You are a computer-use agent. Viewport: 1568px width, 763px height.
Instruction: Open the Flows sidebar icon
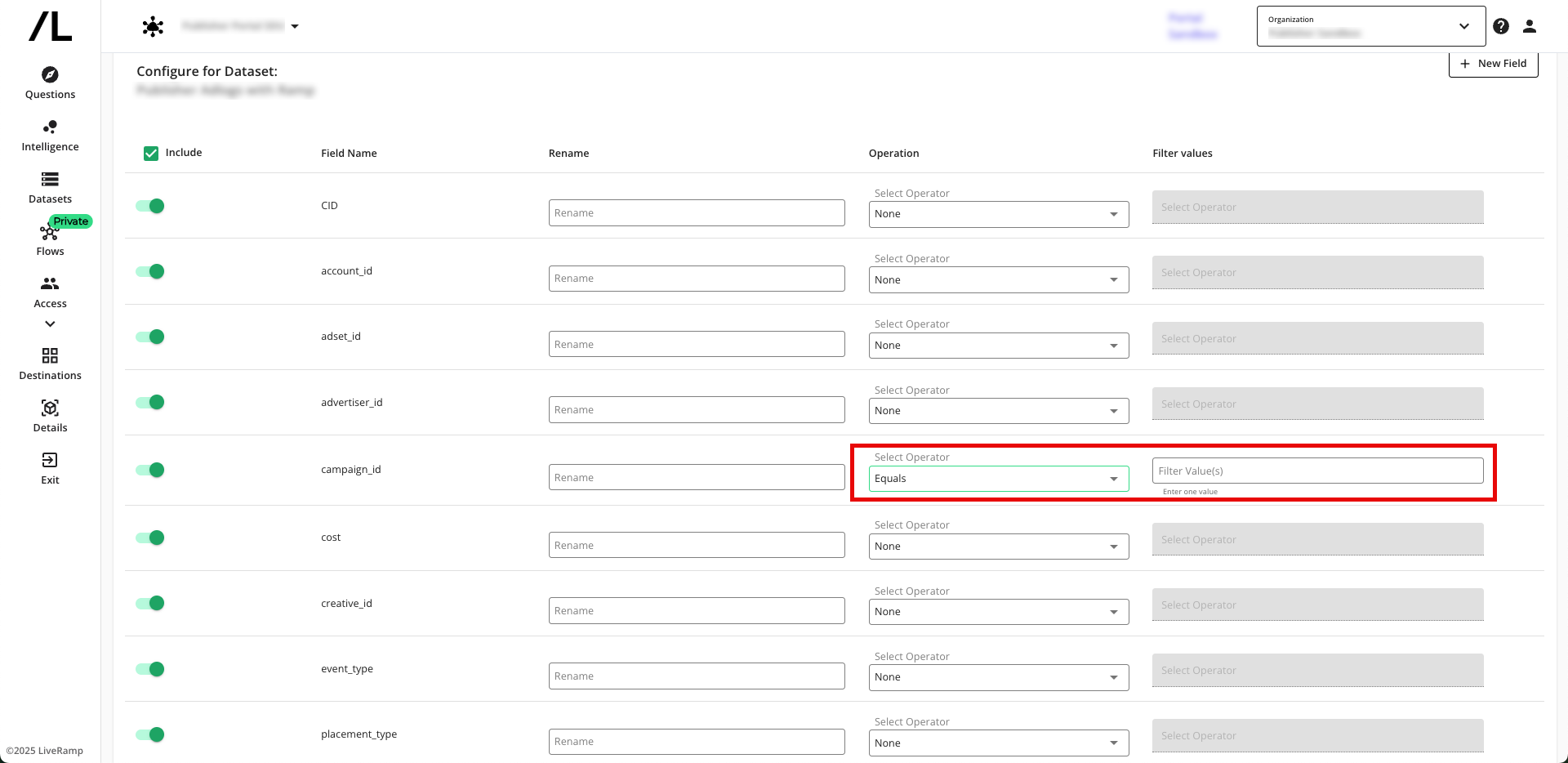point(49,234)
